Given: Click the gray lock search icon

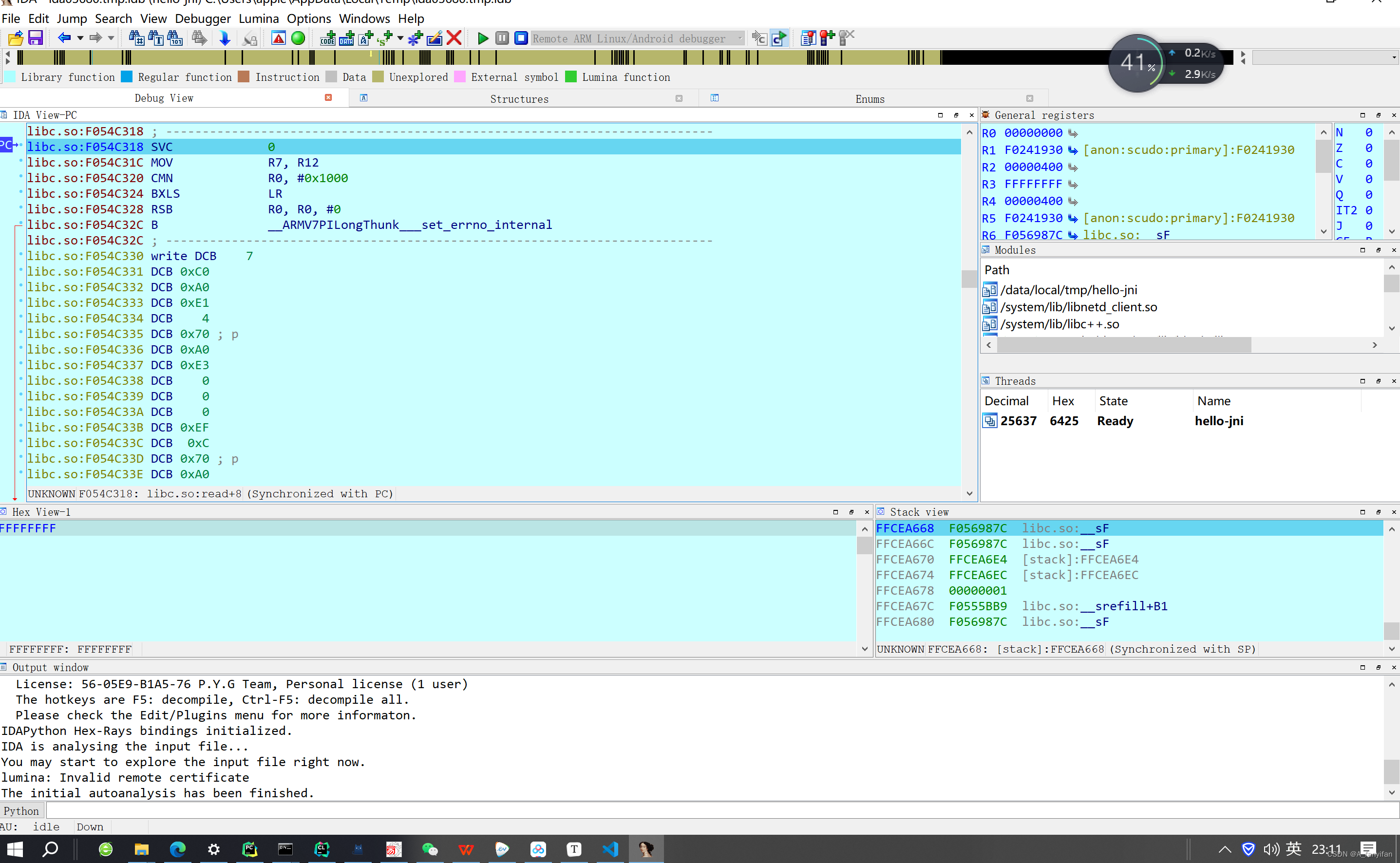Looking at the screenshot, I should (249, 38).
